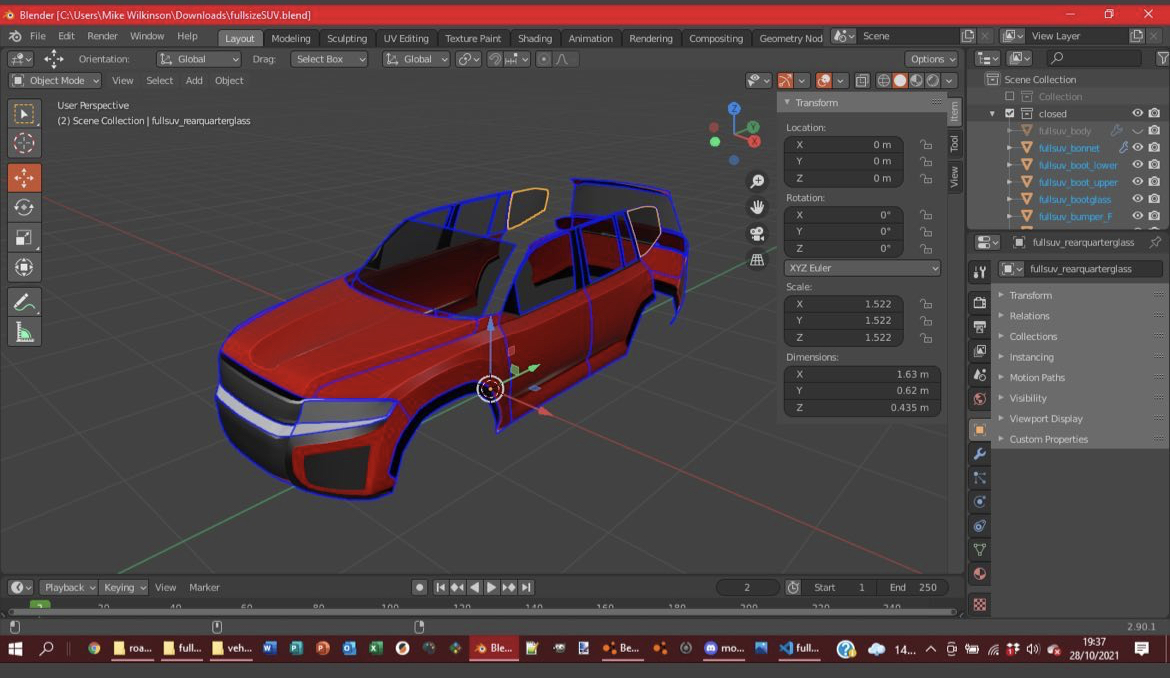Screen dimensions: 1170x678
Task: Open the Add menu in viewport header
Action: pyautogui.click(x=194, y=81)
